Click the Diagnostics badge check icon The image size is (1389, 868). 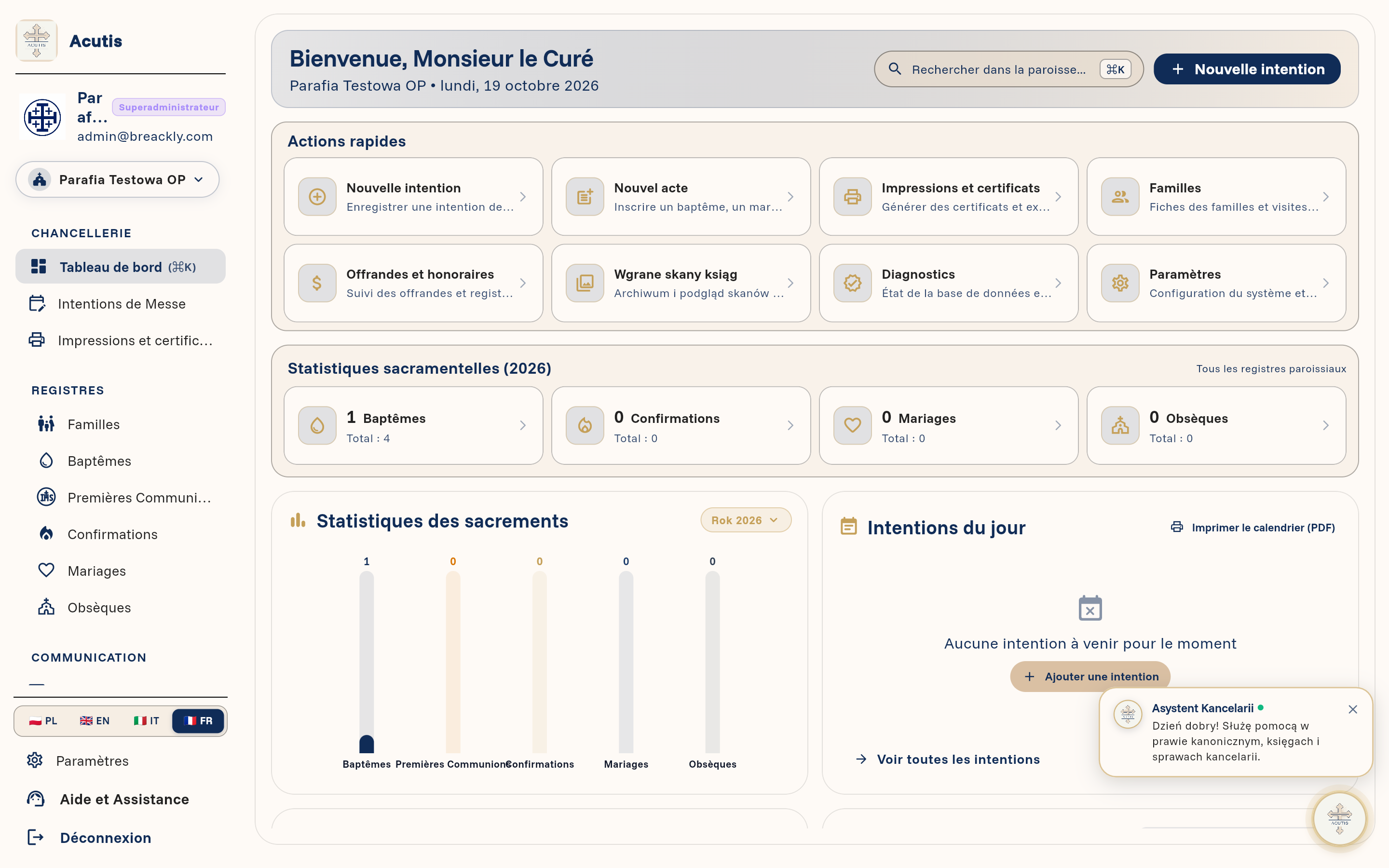coord(852,283)
